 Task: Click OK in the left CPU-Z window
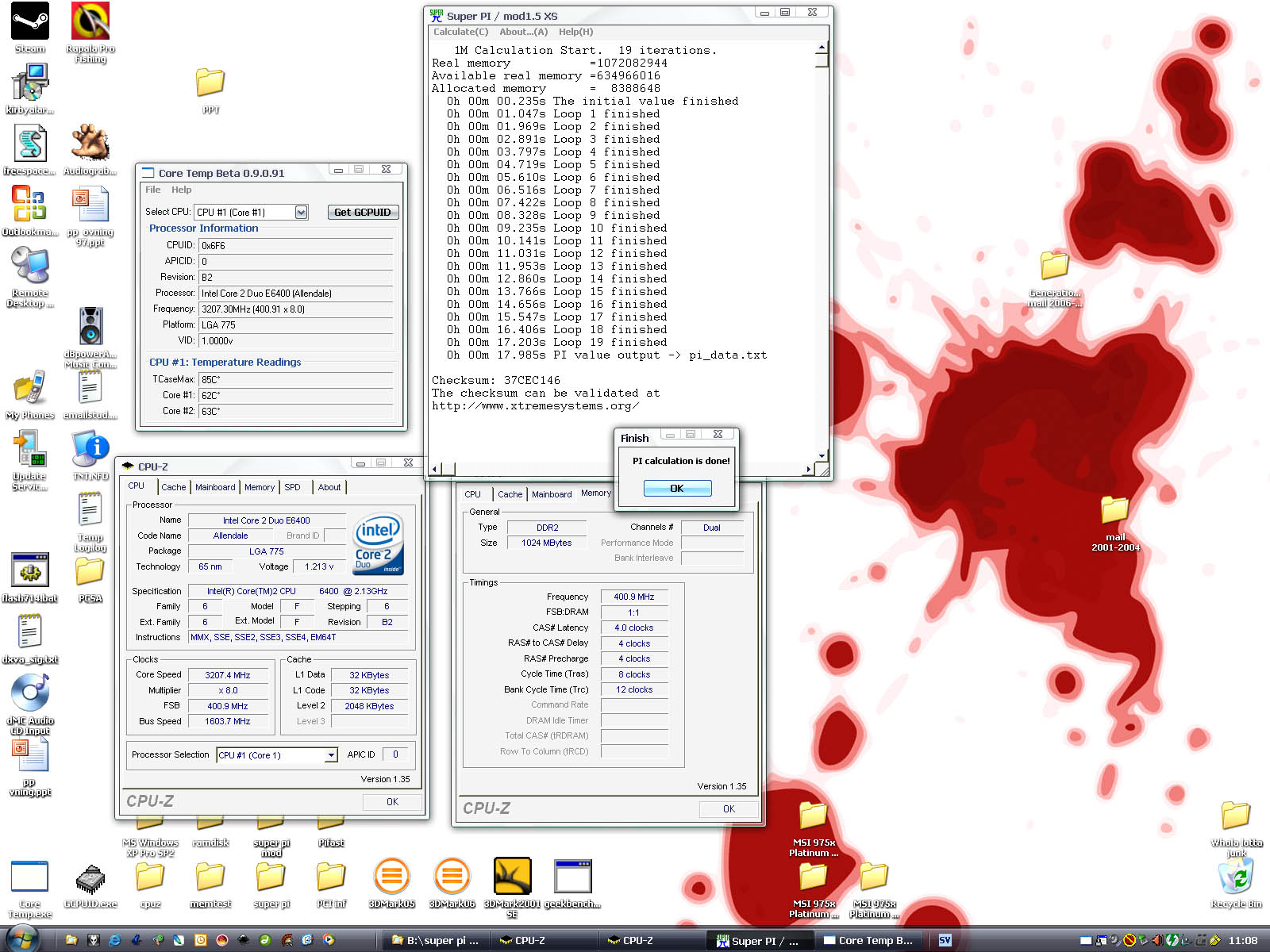(x=392, y=802)
